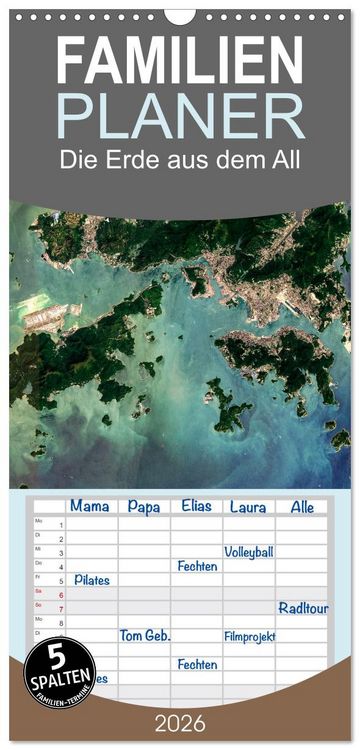The width and height of the screenshot is (360, 750).
Task: Click the hanging notch at top center
Action: point(180,16)
